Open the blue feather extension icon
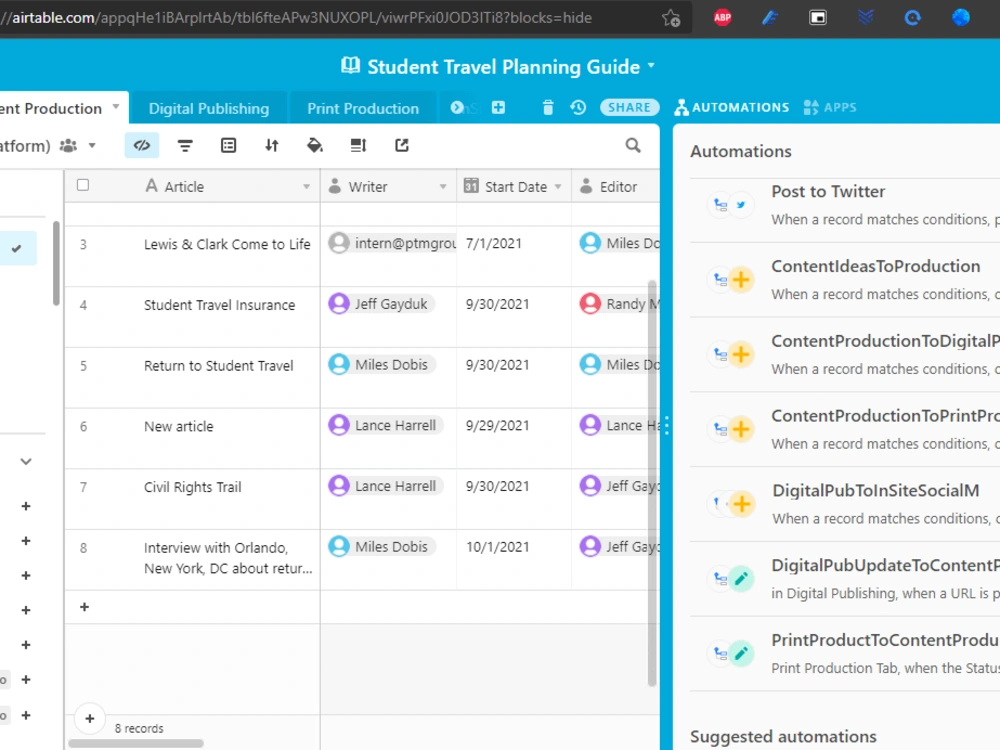1000x750 pixels. point(770,18)
